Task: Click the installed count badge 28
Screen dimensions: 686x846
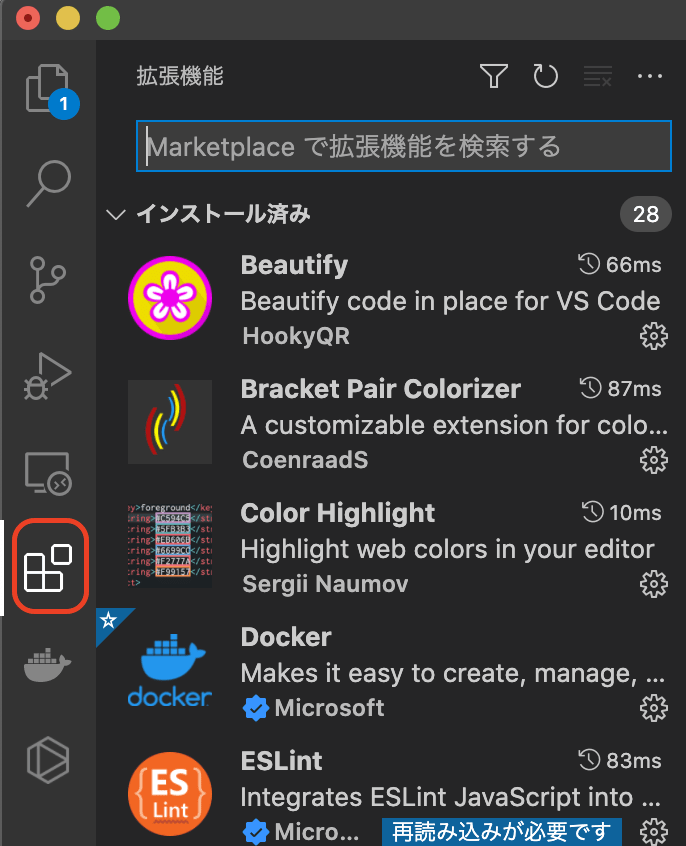Action: (646, 214)
